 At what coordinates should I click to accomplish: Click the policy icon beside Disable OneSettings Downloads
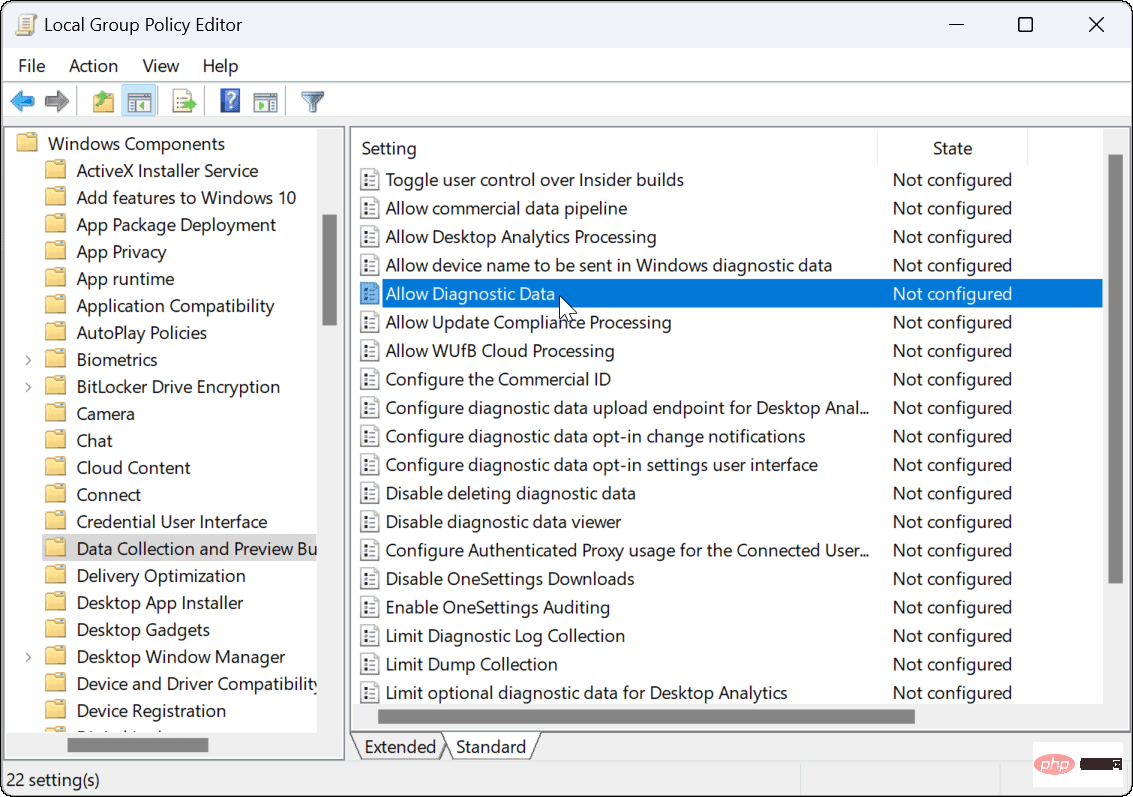pos(369,579)
